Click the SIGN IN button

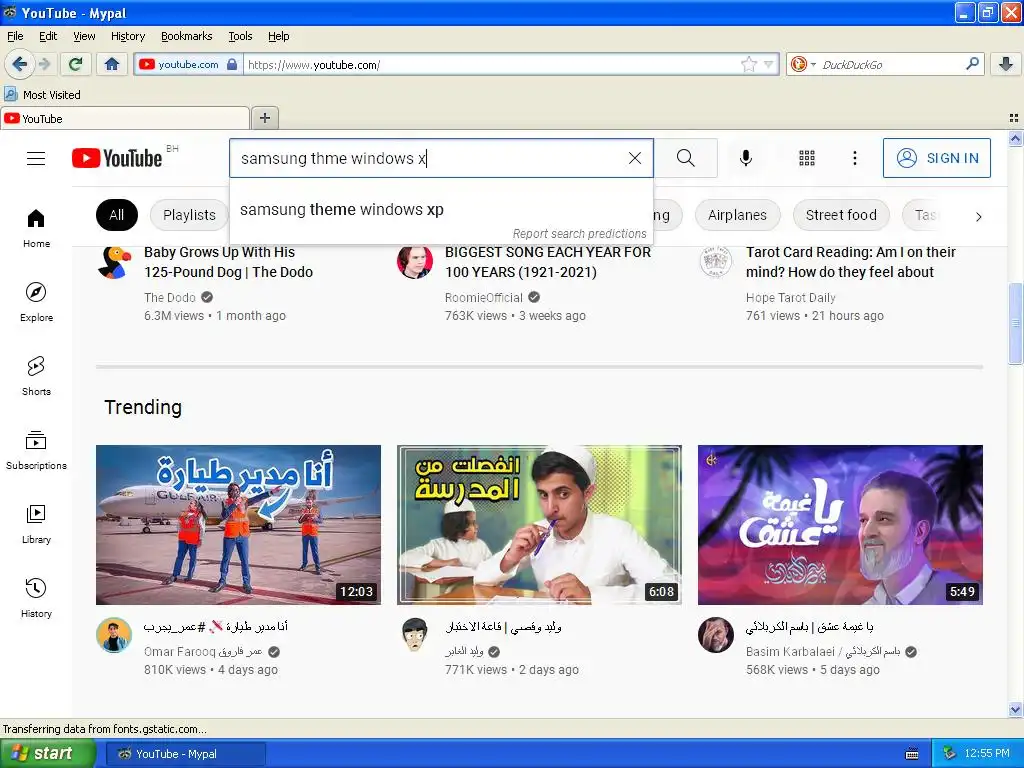click(936, 158)
